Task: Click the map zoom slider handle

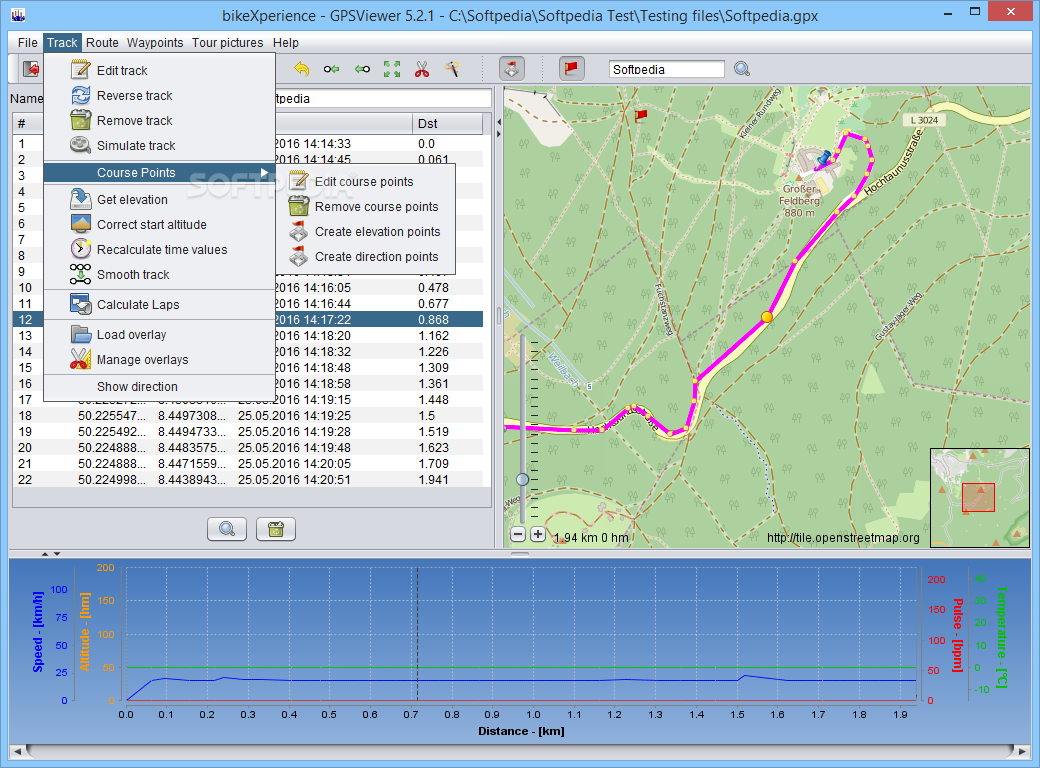Action: tap(523, 479)
